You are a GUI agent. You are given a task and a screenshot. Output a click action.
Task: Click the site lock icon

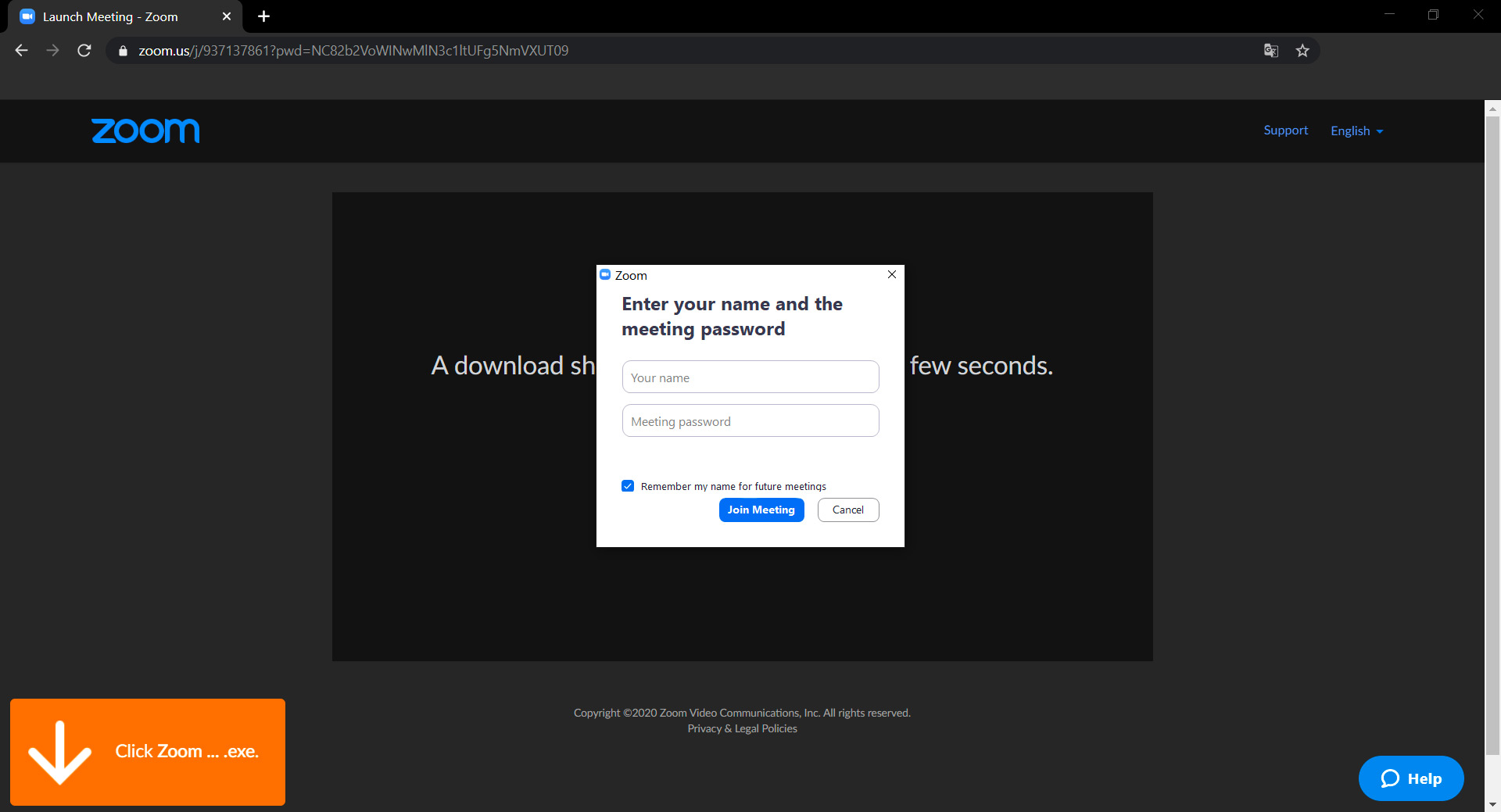[123, 51]
